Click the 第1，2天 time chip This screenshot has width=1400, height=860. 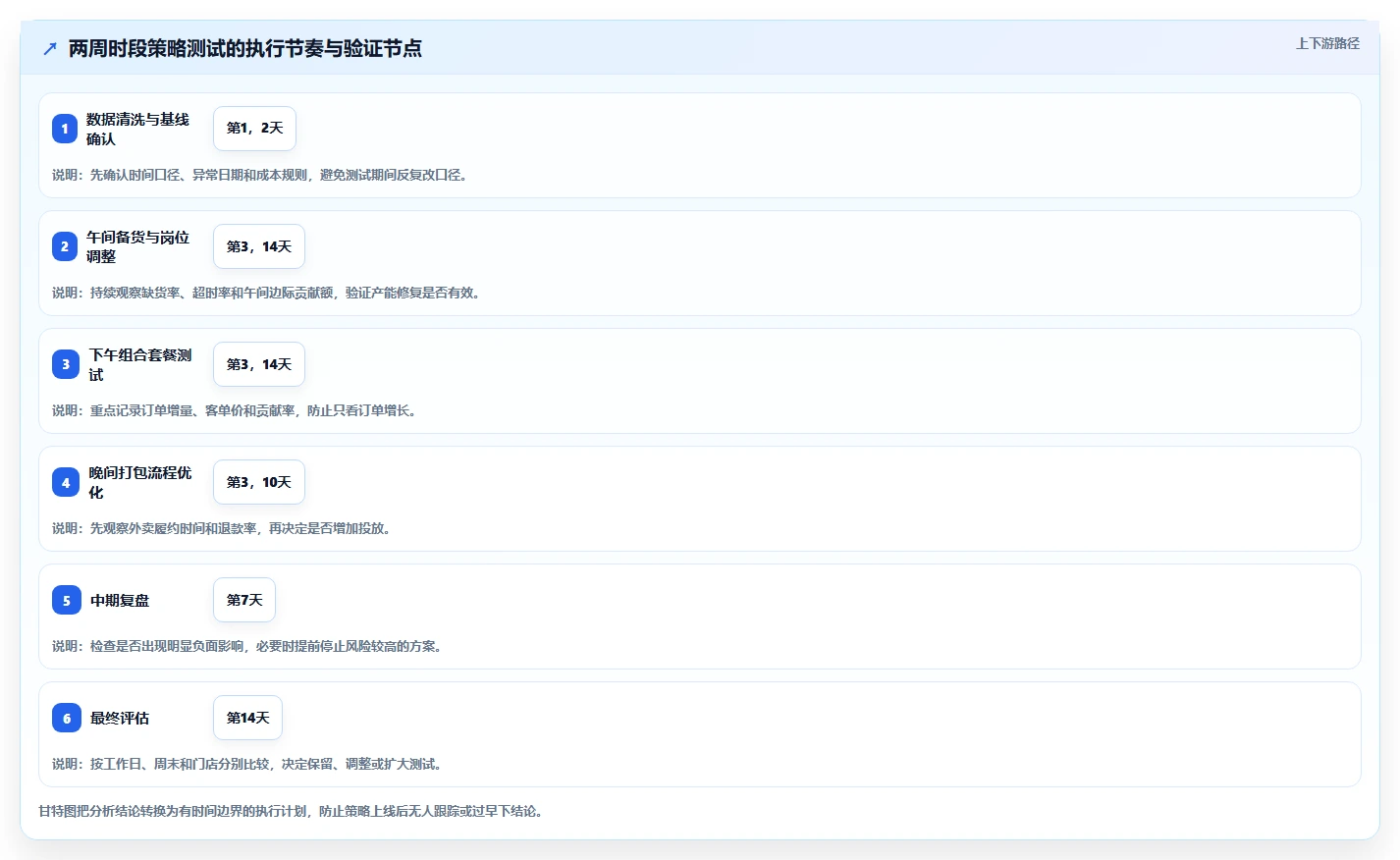pos(254,129)
